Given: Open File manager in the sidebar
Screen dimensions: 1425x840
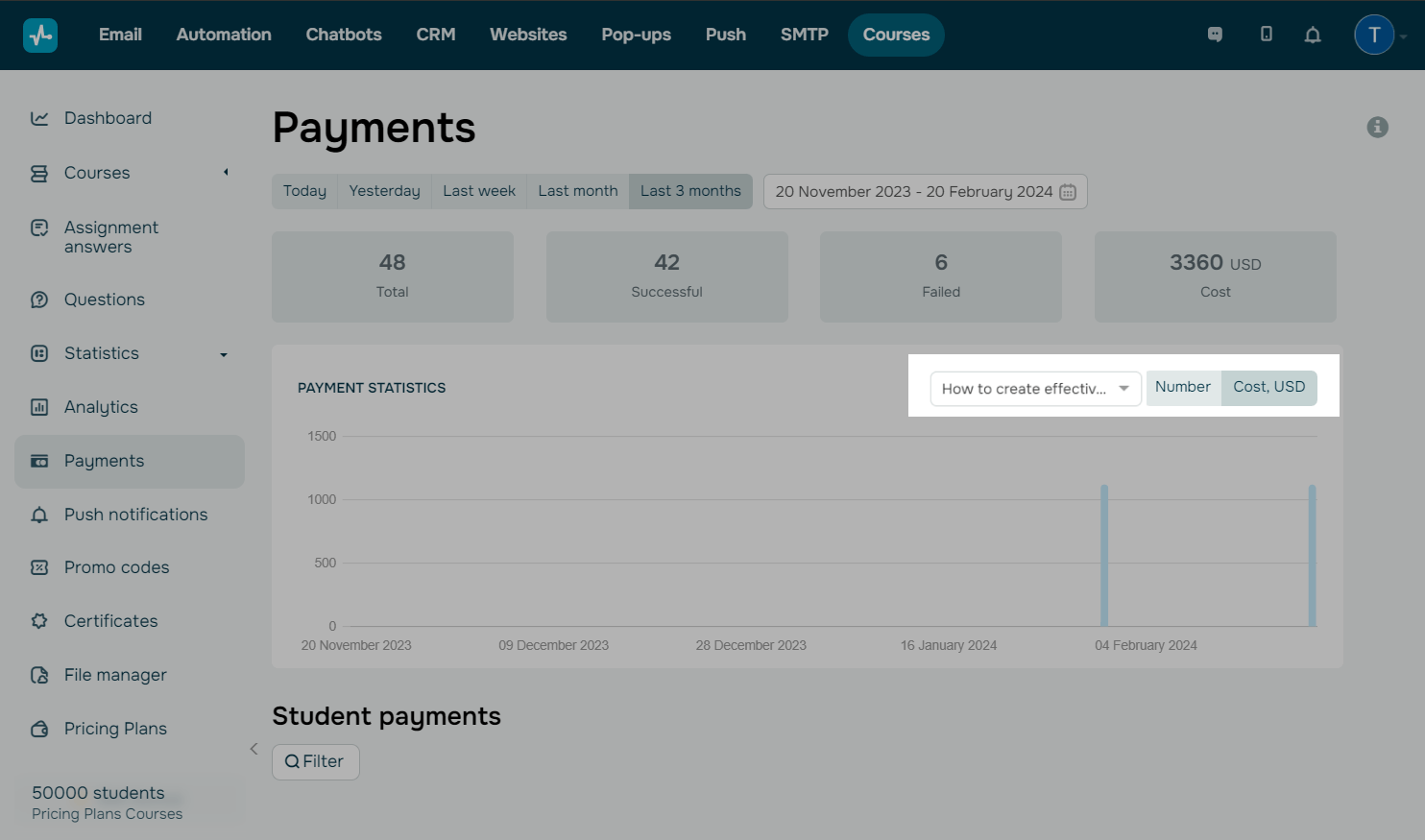Looking at the screenshot, I should (115, 675).
